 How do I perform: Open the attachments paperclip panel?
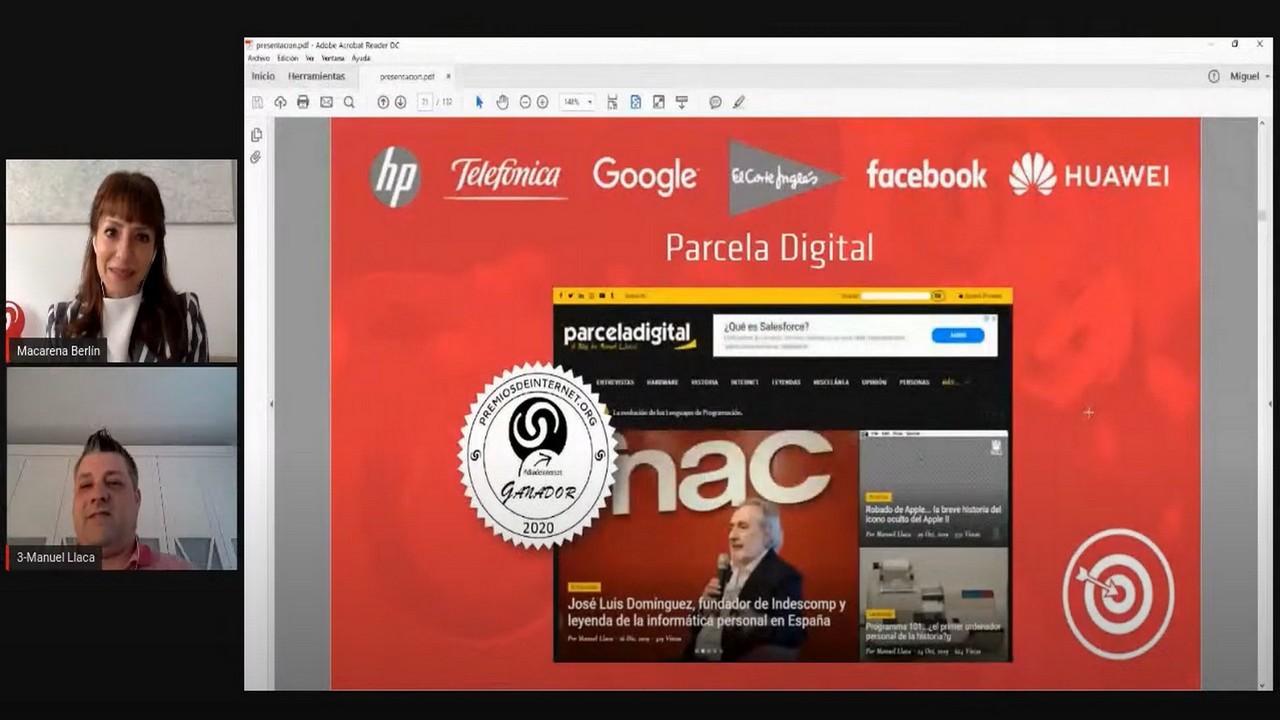256,158
